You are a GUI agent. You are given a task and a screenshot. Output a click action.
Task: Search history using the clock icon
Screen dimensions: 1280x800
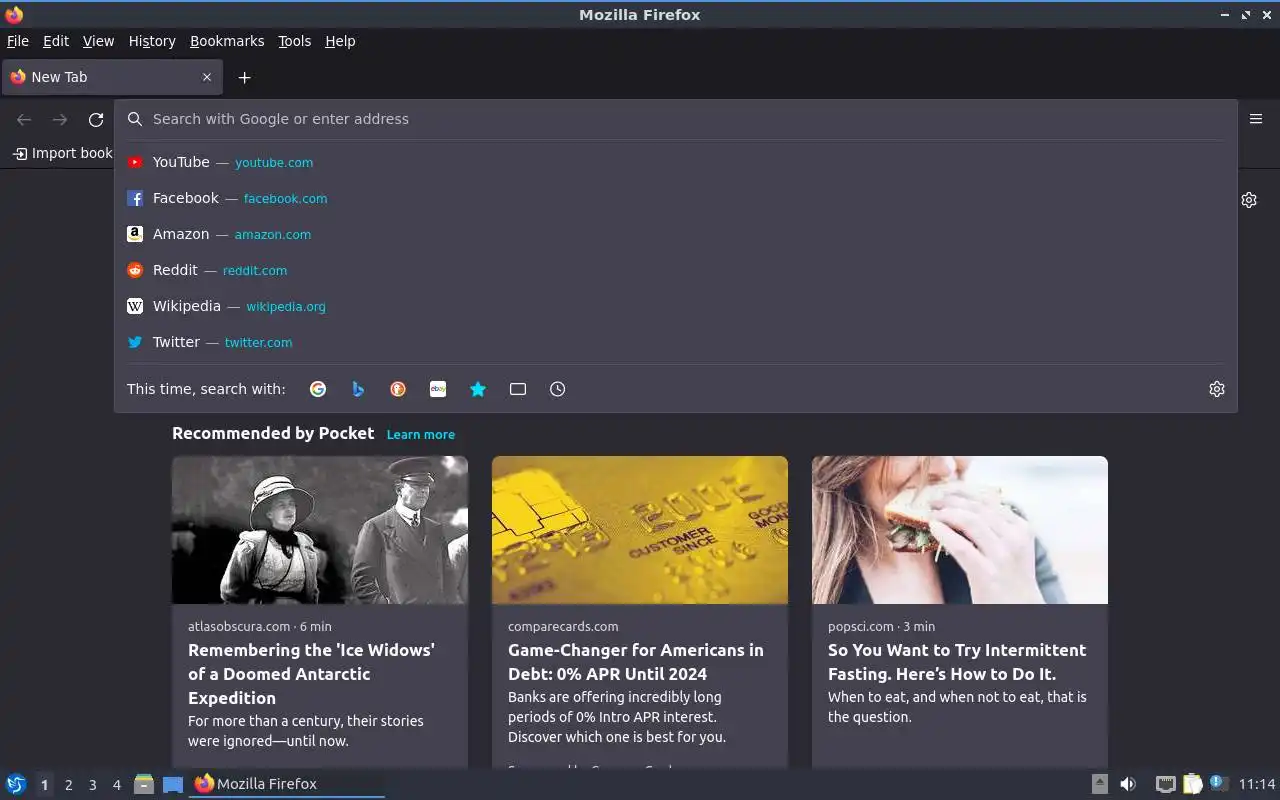[558, 389]
